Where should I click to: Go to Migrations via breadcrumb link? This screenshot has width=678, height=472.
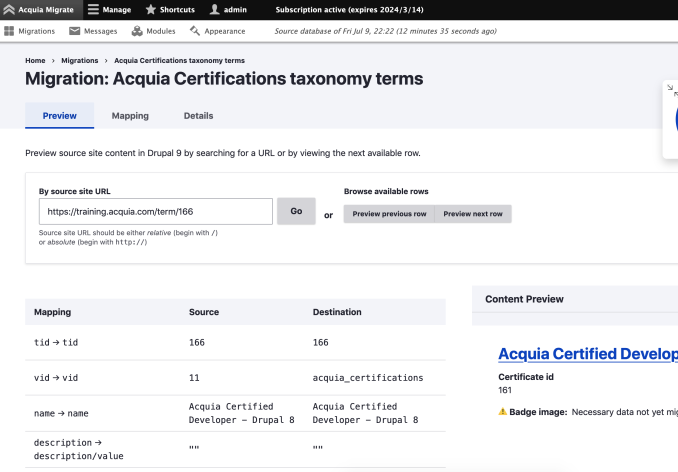point(80,61)
